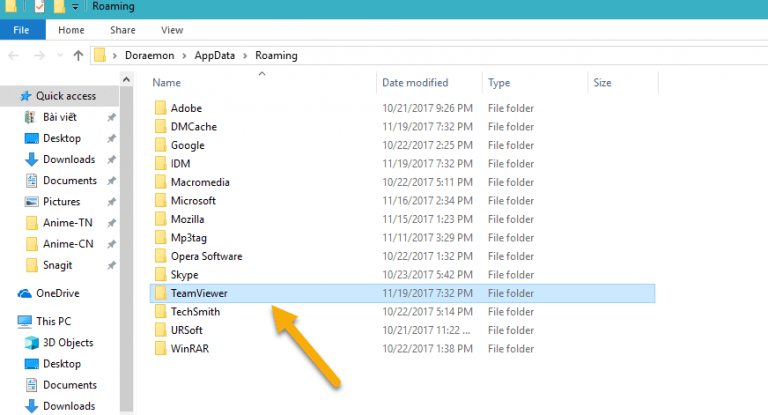768x415 pixels.
Task: Click the Properties icon in the title bar
Action: [39, 7]
